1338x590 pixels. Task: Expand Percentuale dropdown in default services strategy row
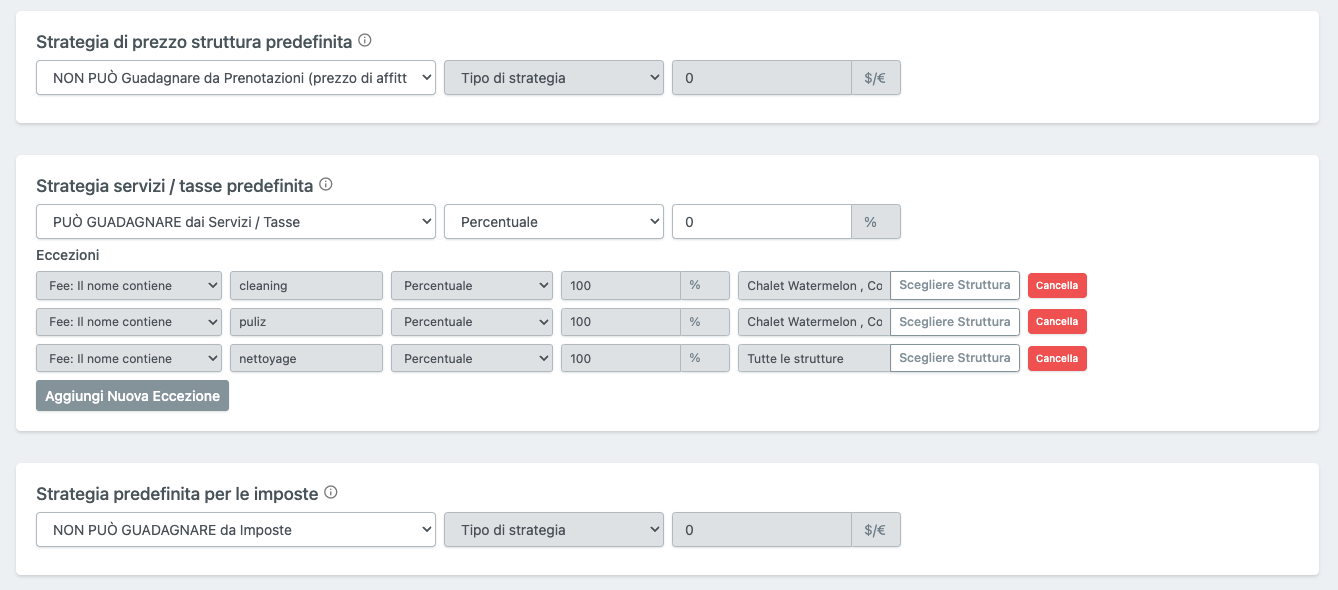pyautogui.click(x=553, y=222)
